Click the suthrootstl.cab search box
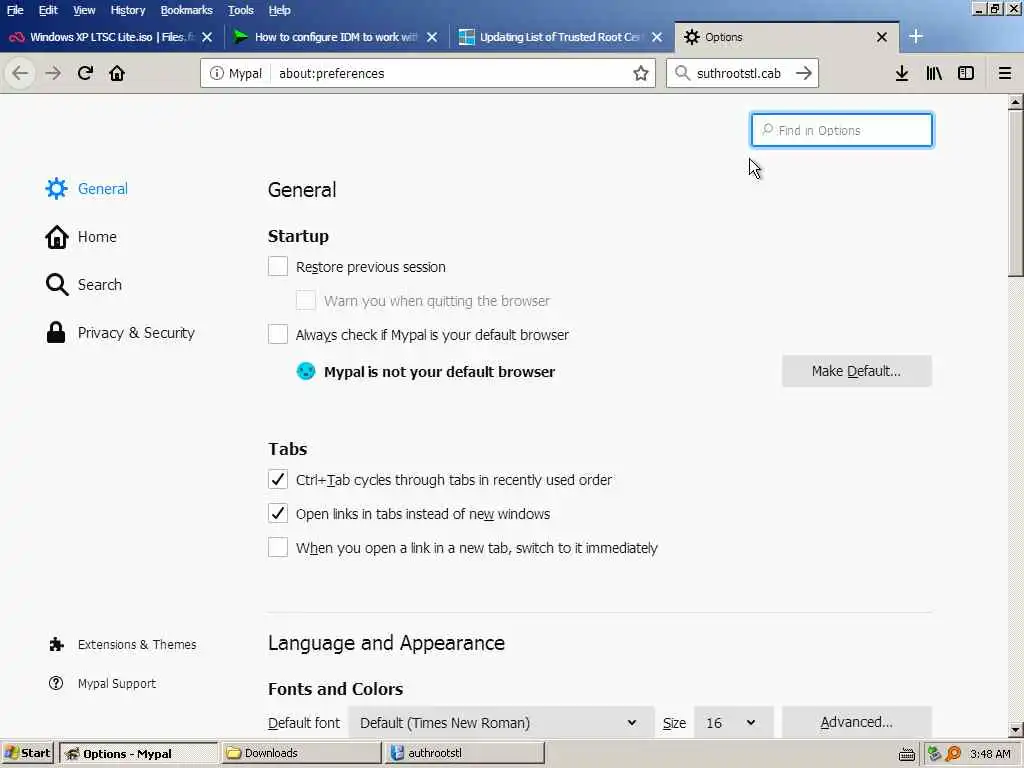This screenshot has height=768, width=1024. (x=739, y=73)
